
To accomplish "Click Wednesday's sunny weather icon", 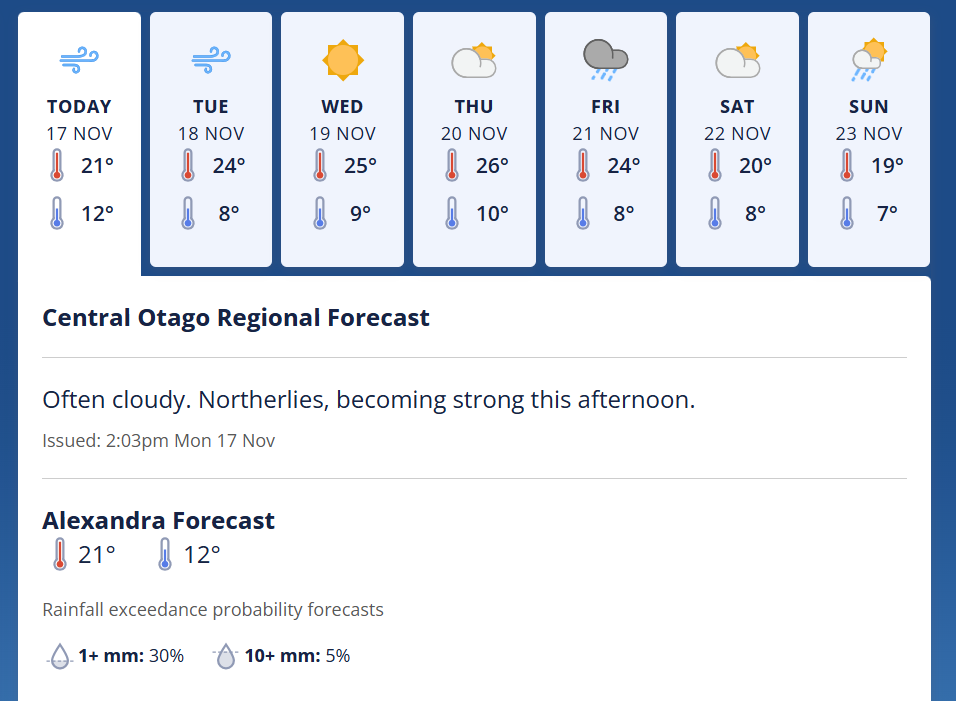I will point(342,61).
